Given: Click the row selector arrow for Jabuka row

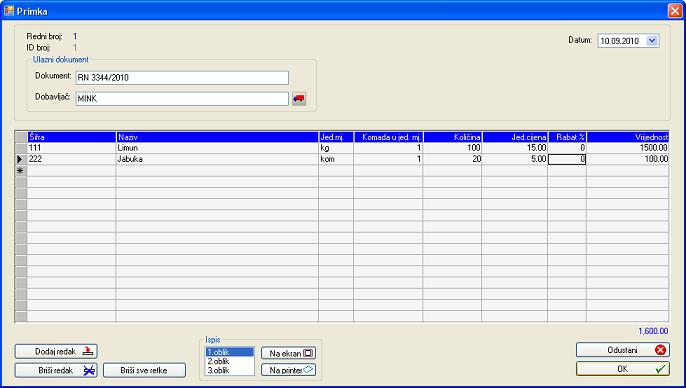Looking at the screenshot, I should point(21,159).
